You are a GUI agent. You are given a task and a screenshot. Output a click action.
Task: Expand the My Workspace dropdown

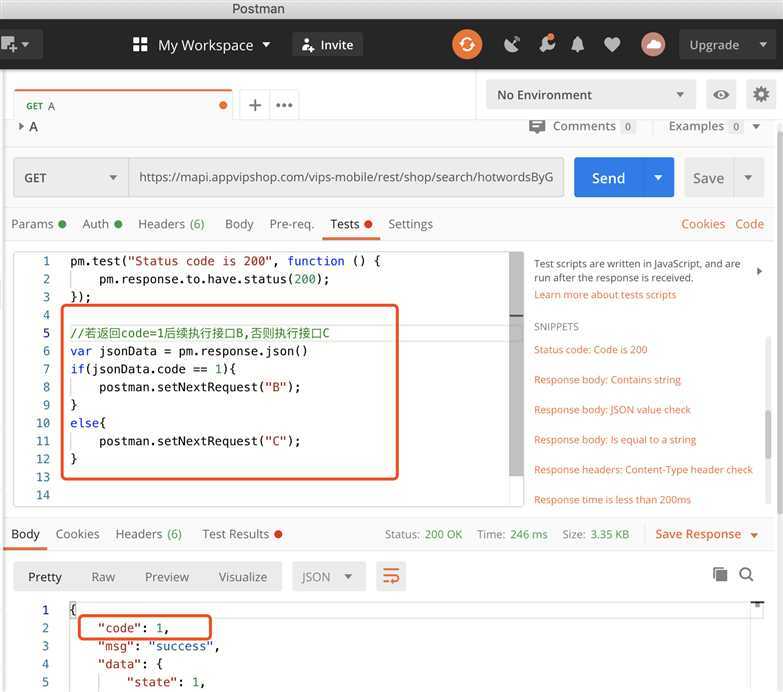click(x=266, y=44)
